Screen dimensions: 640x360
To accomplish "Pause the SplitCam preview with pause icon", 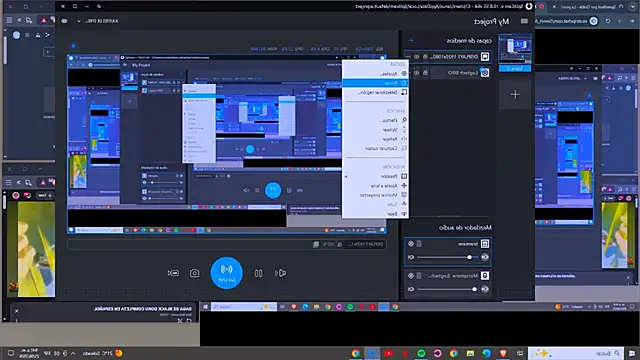I will click(258, 273).
